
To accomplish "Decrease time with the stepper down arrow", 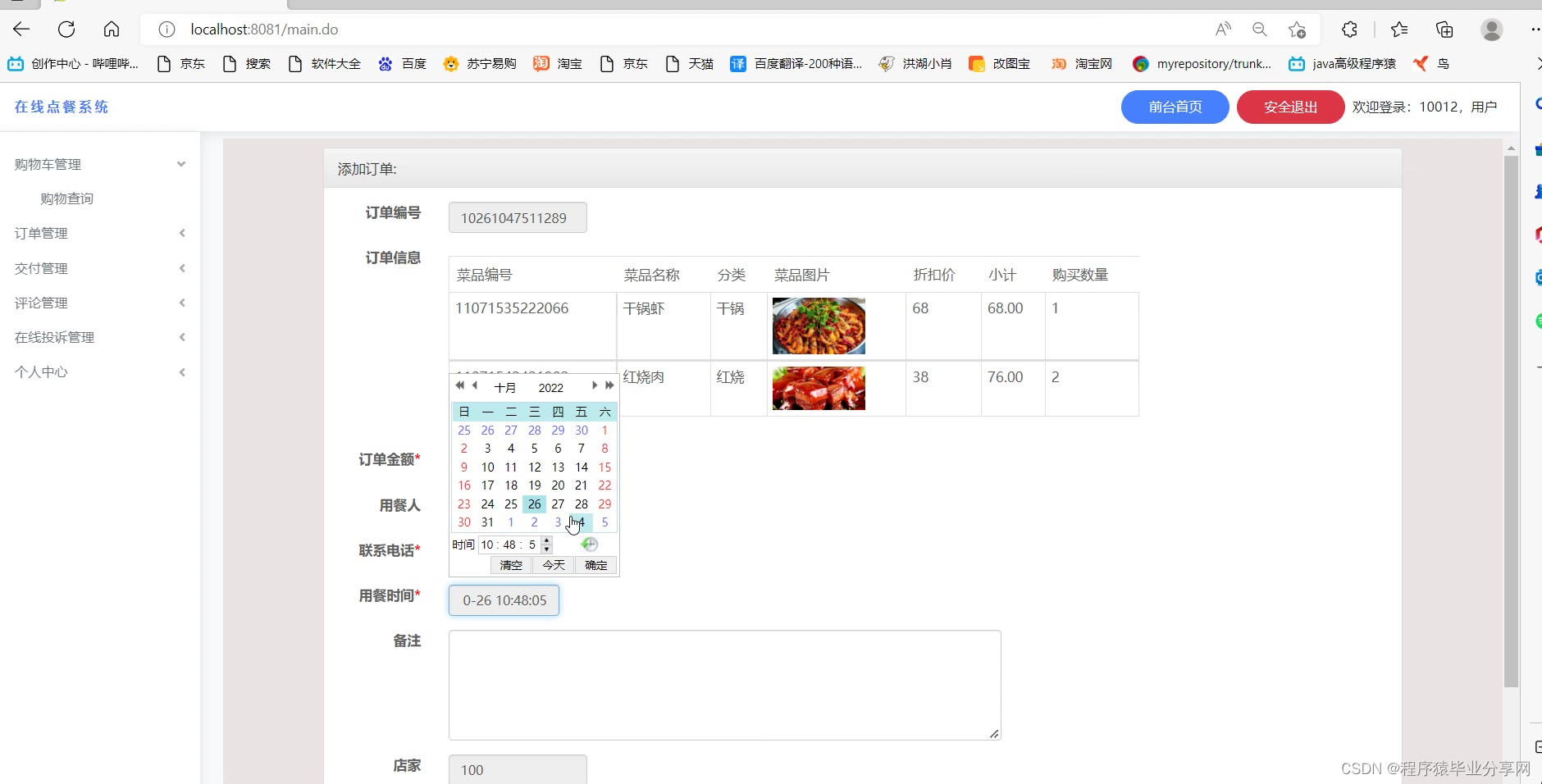I will [546, 549].
